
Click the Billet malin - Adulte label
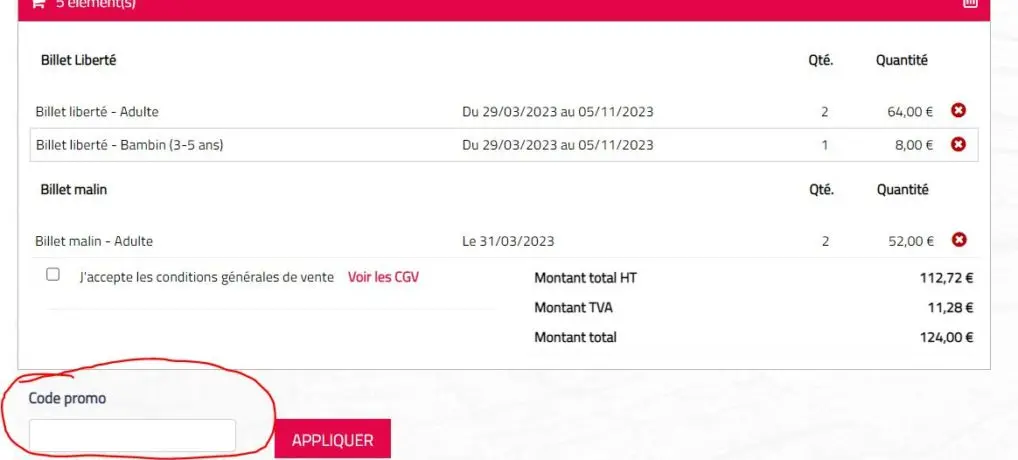[x=94, y=241]
